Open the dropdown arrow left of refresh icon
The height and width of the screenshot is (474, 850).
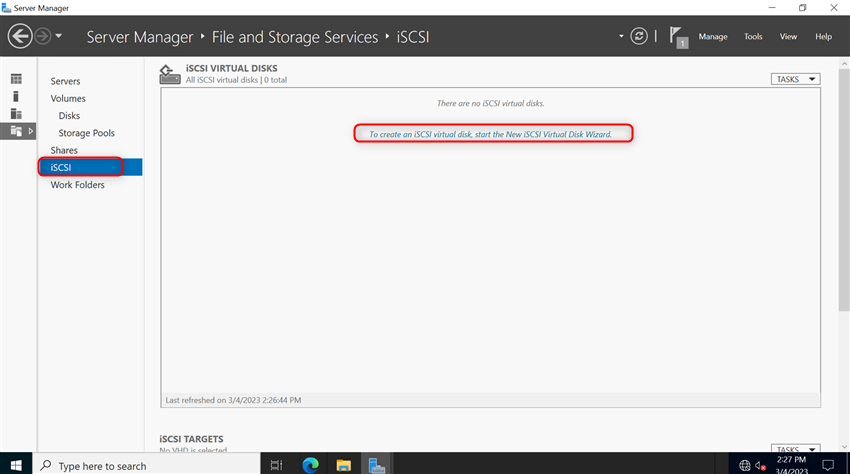(x=621, y=36)
